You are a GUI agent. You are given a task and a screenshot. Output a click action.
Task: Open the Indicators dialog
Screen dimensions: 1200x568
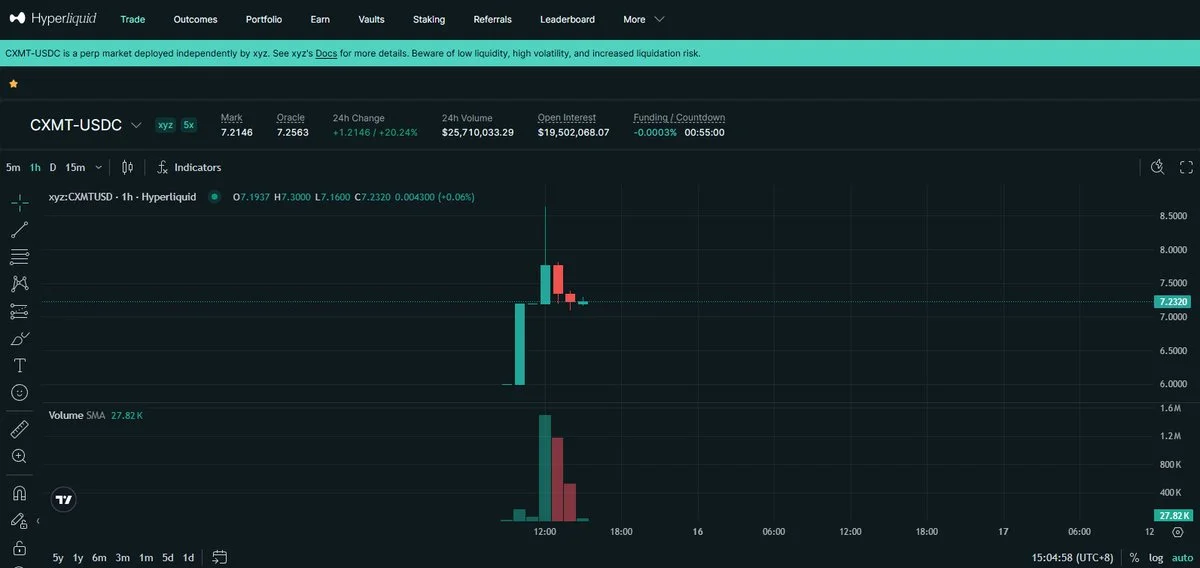coord(189,167)
